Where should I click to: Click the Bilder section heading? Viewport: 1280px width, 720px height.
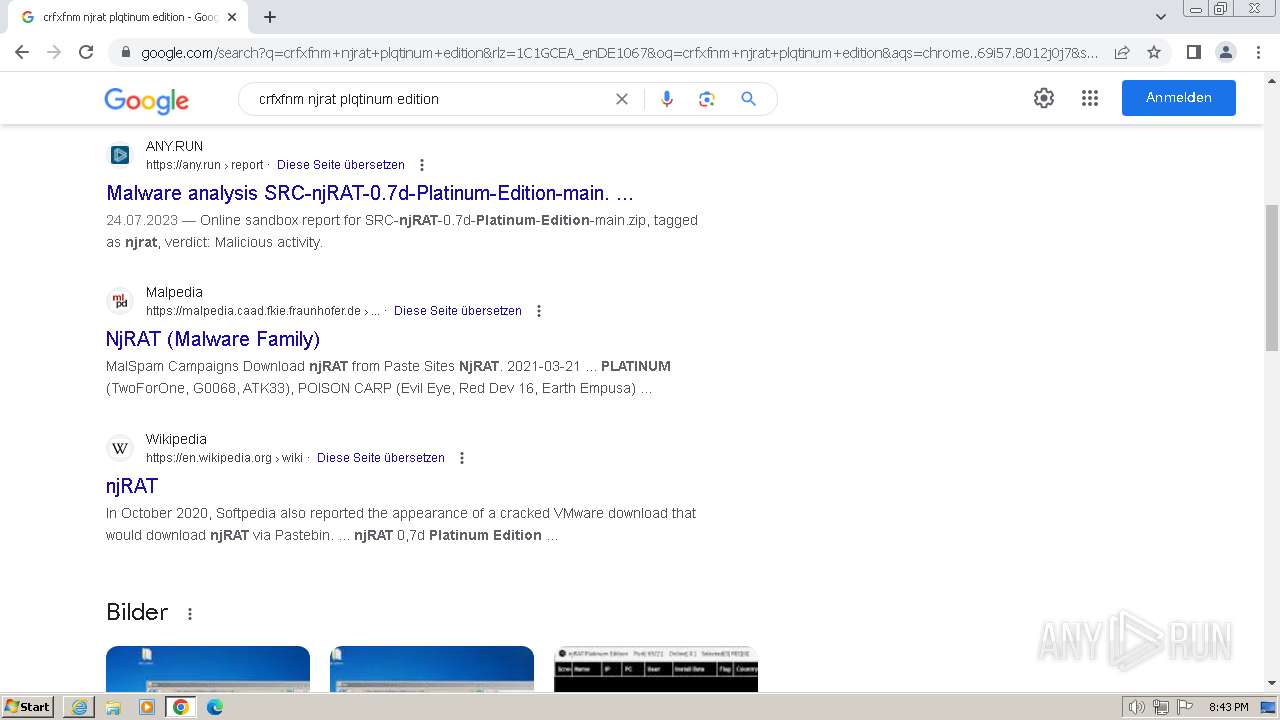[137, 612]
